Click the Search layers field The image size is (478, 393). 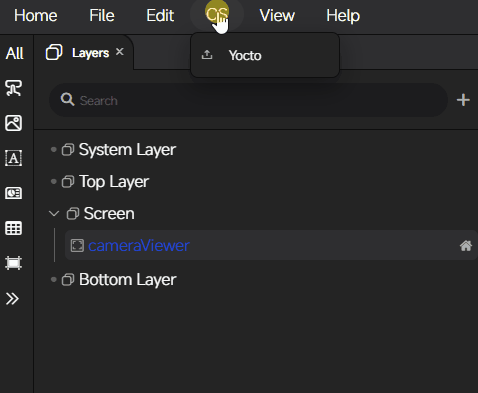(248, 100)
